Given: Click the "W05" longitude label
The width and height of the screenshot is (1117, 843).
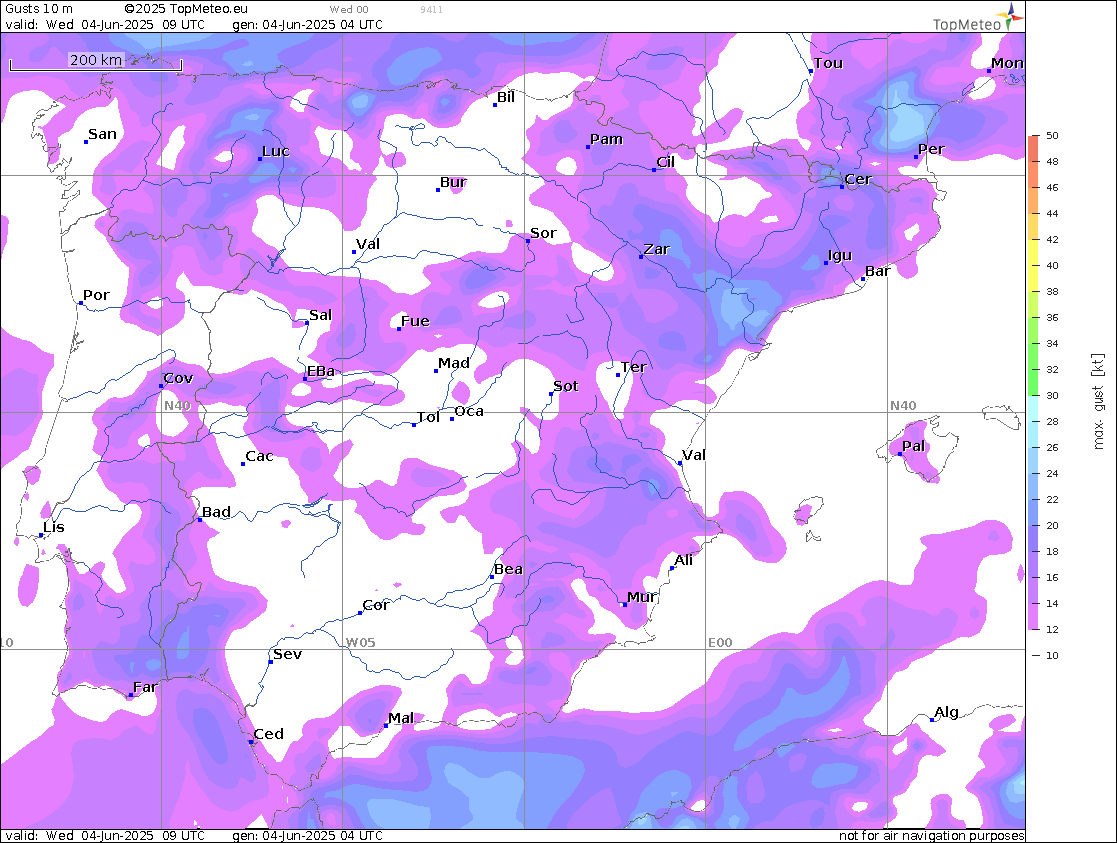Looking at the screenshot, I should [x=360, y=642].
